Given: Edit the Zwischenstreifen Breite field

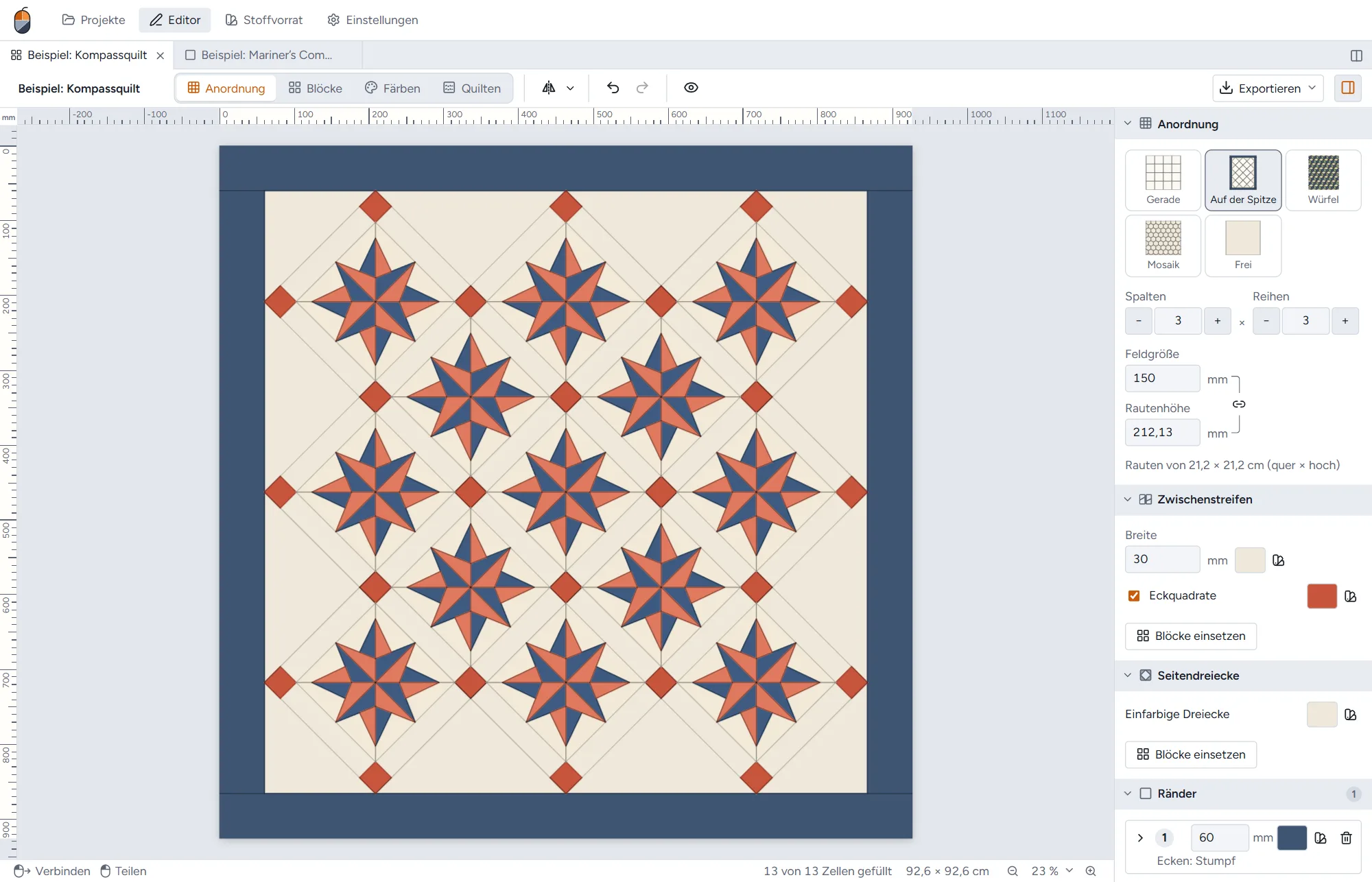Looking at the screenshot, I should pyautogui.click(x=1162, y=560).
